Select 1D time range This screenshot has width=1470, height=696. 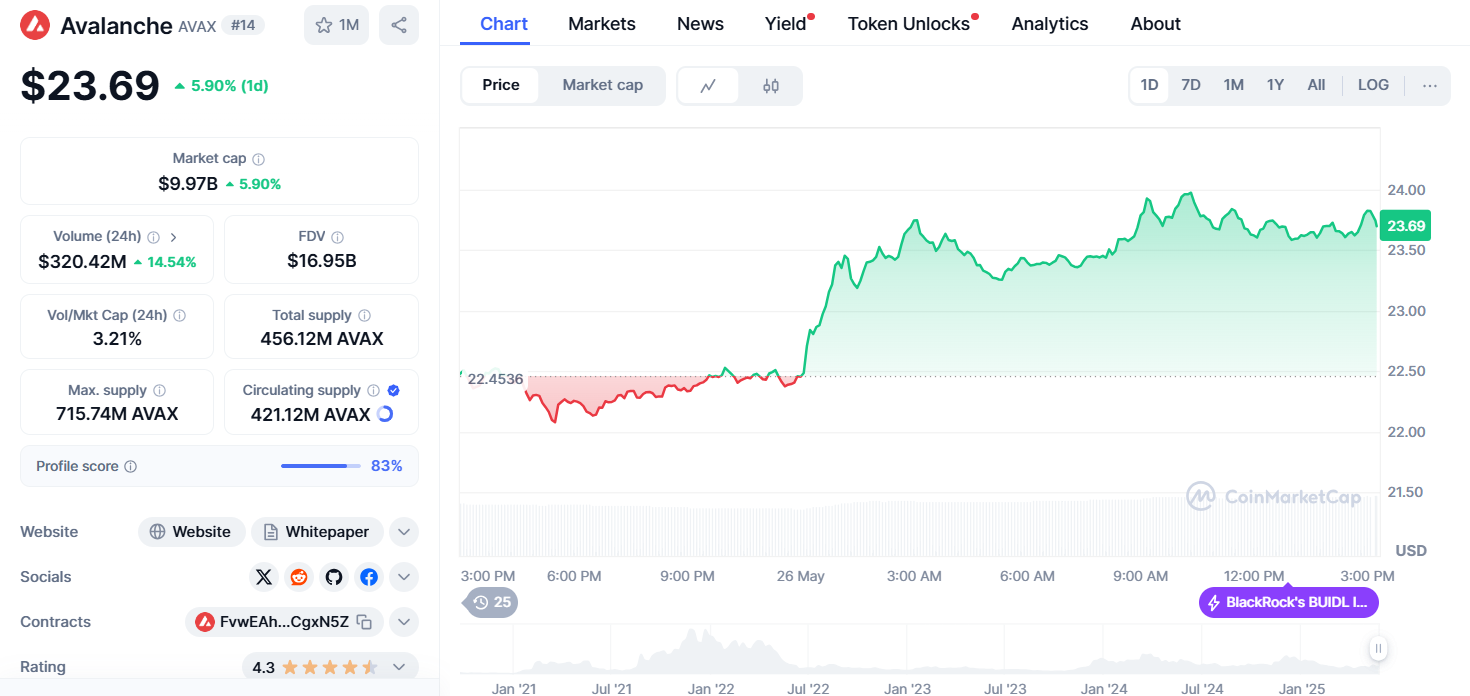click(1149, 85)
